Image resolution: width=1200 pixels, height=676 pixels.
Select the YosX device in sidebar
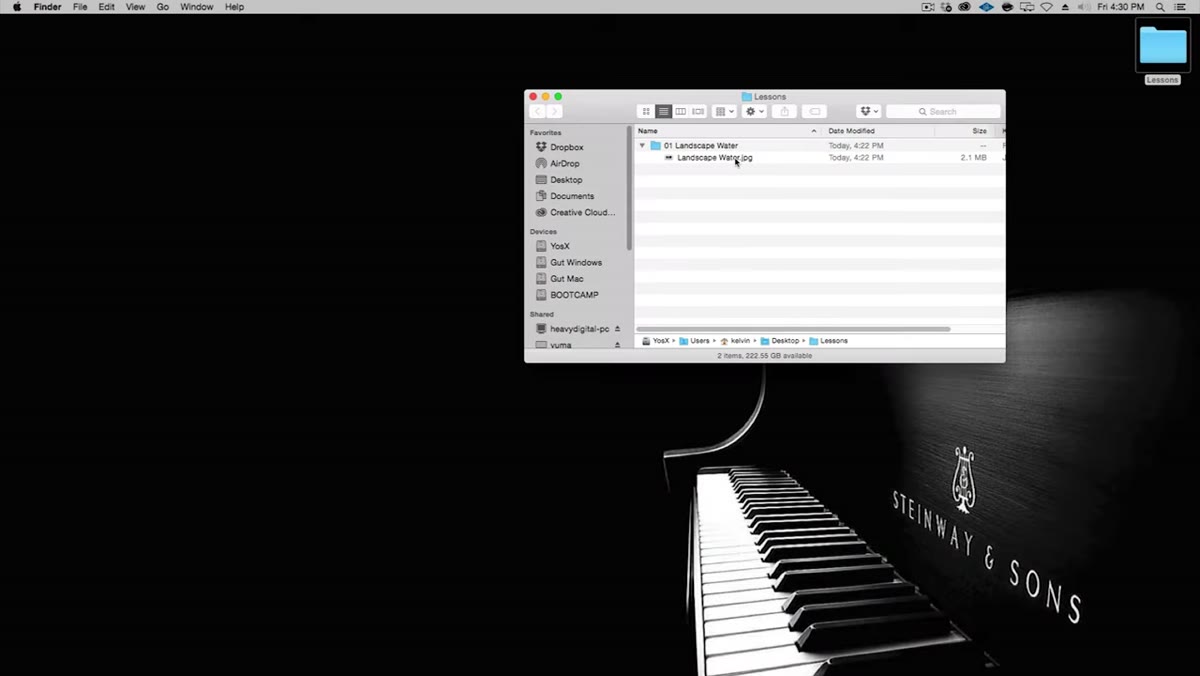pyautogui.click(x=559, y=246)
